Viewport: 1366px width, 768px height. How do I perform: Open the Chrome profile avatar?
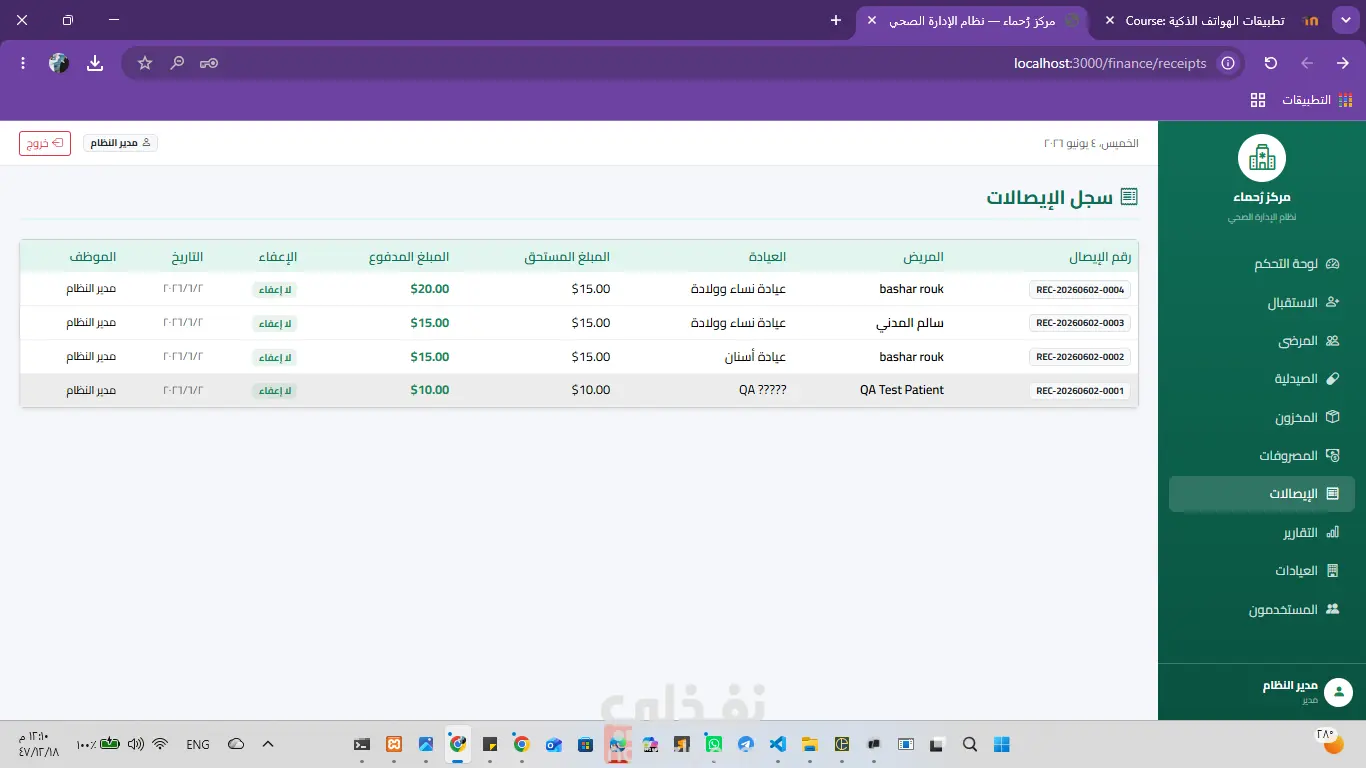(59, 63)
